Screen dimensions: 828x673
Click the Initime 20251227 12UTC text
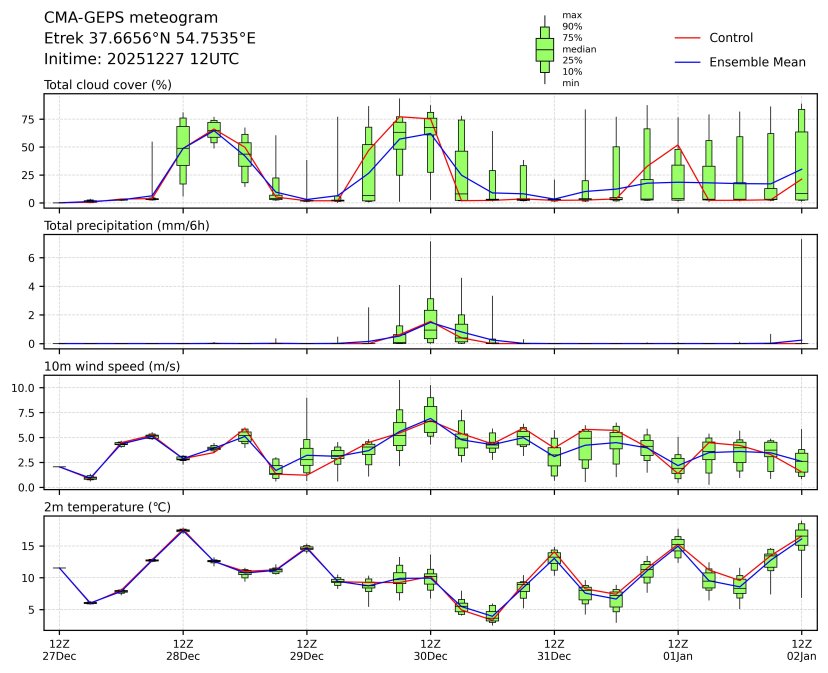(141, 59)
